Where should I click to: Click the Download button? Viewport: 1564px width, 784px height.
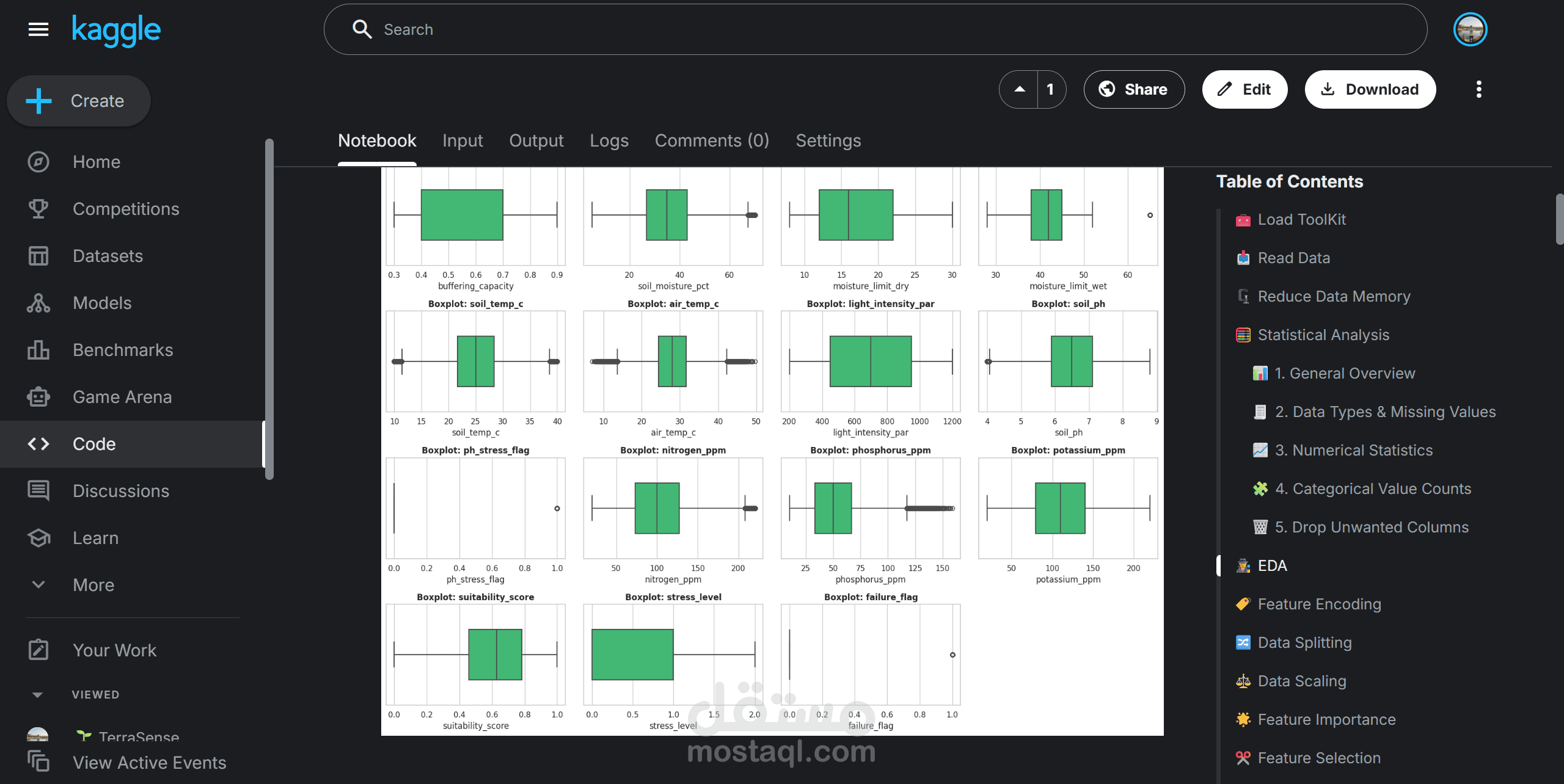click(1370, 89)
